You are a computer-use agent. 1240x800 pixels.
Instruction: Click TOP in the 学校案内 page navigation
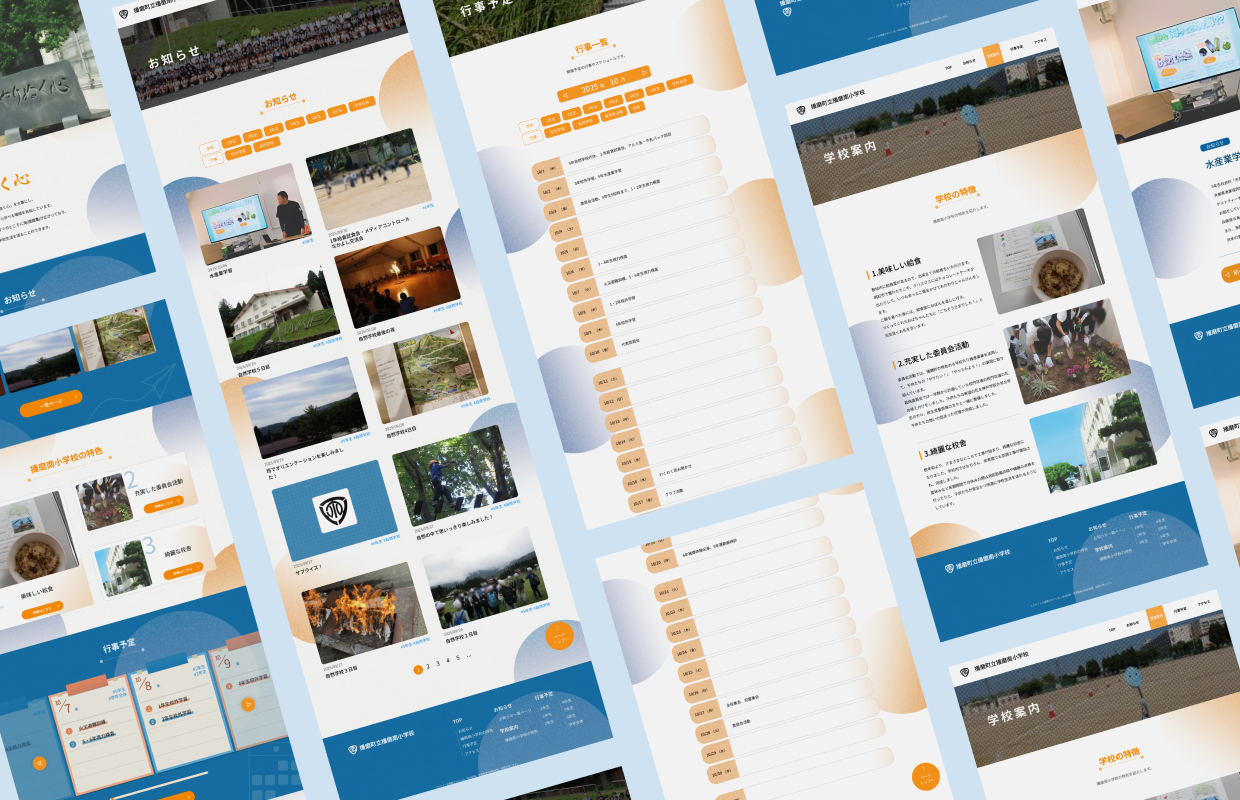click(948, 67)
